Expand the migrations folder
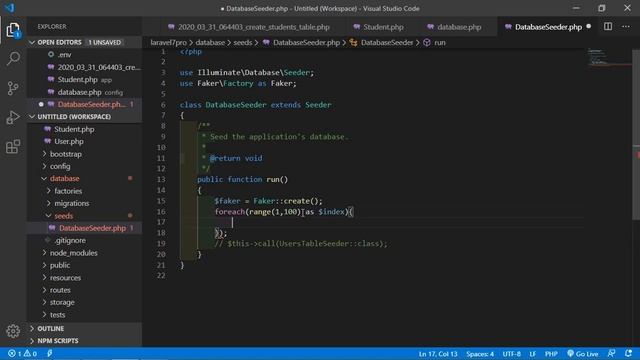This screenshot has height=360, width=640. pyautogui.click(x=71, y=203)
